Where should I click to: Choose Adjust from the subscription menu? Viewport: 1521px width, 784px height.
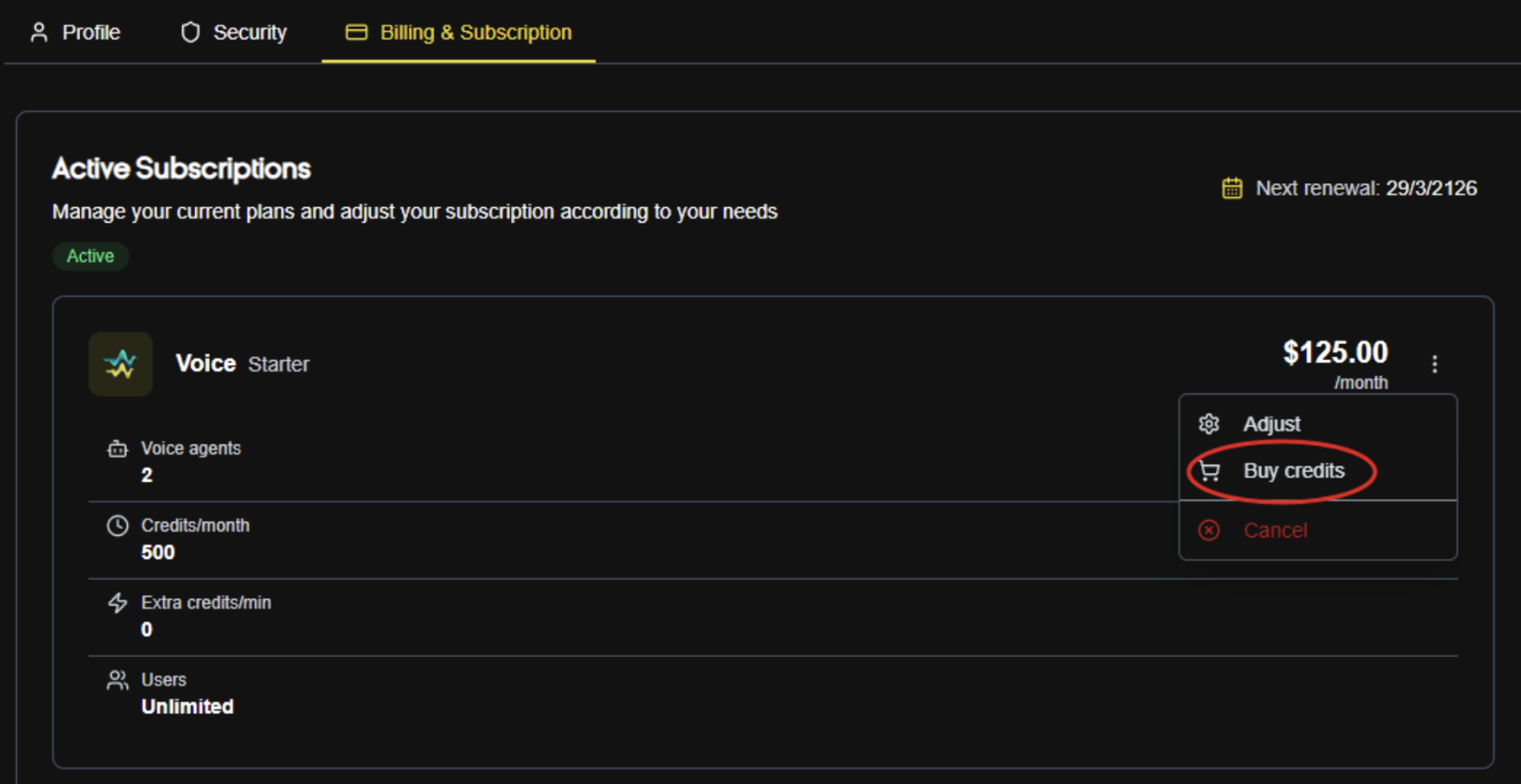pyautogui.click(x=1271, y=423)
